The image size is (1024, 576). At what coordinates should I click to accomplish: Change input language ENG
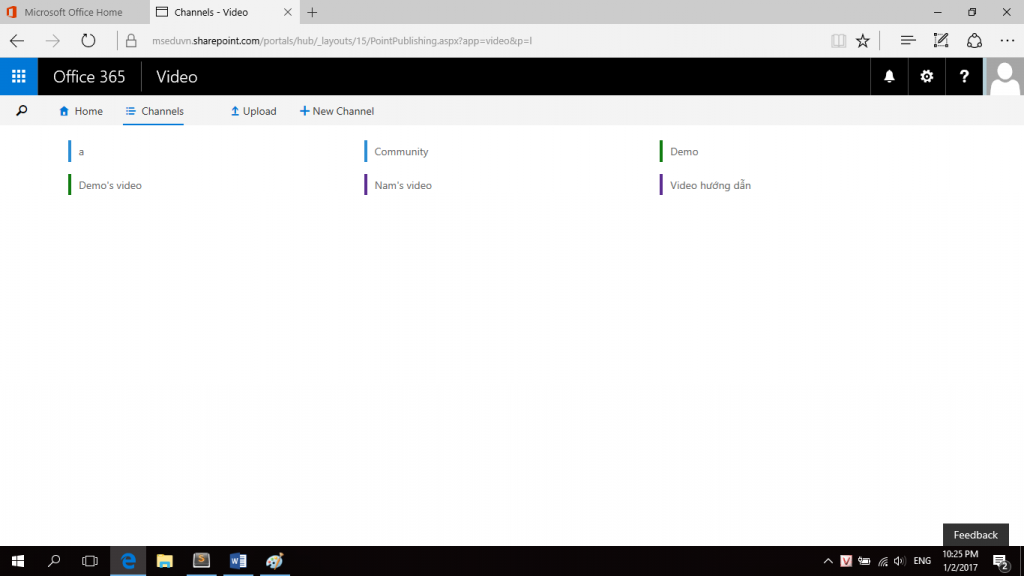922,561
